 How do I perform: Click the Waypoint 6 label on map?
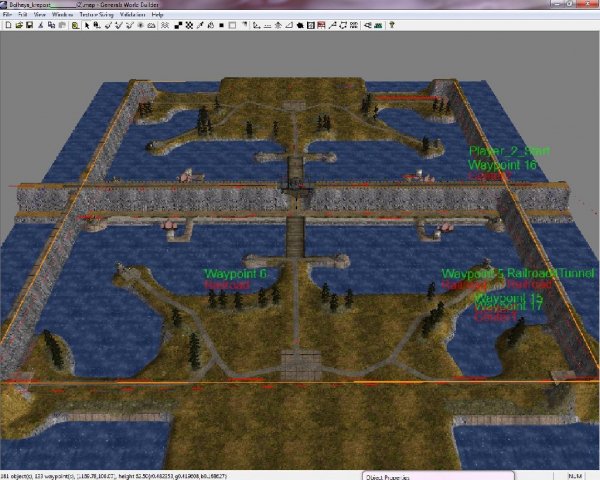click(x=236, y=273)
